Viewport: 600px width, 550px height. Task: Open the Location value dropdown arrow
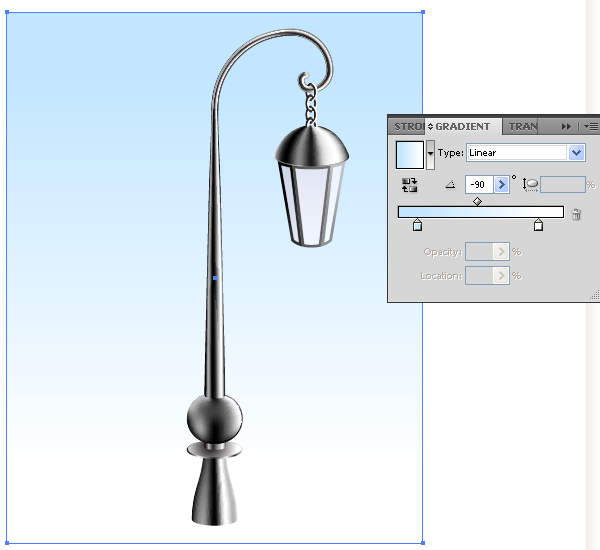pos(501,276)
